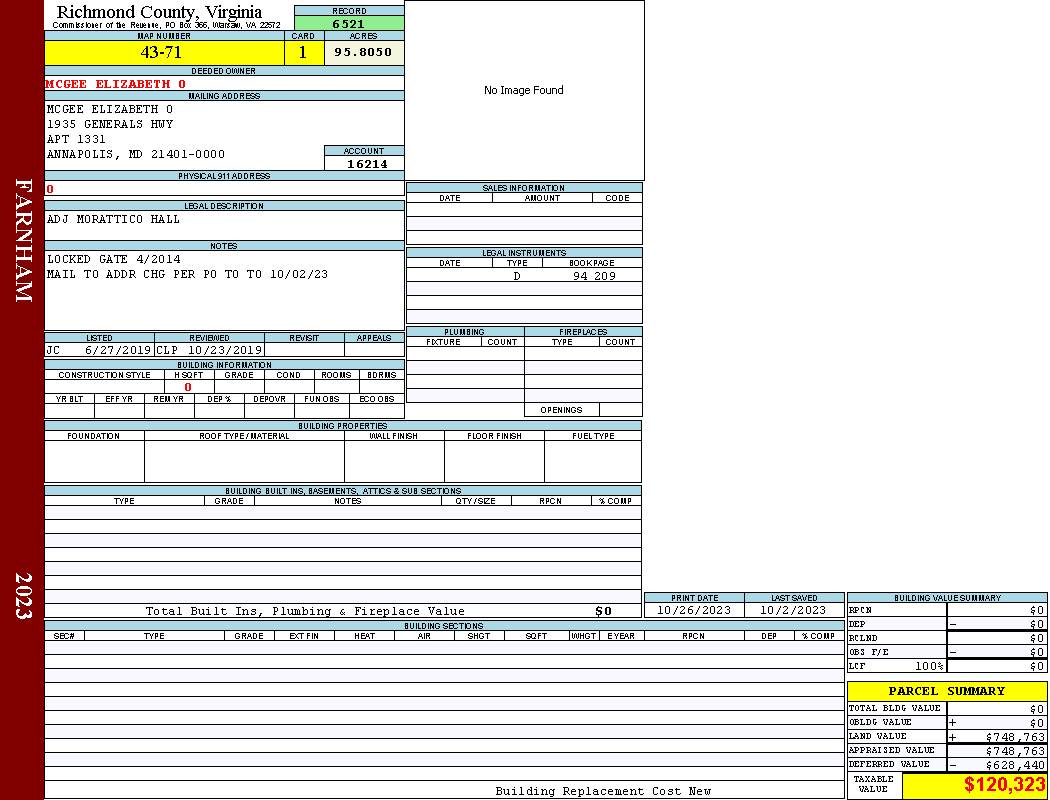Click the print date 10/26/2023

[694, 610]
